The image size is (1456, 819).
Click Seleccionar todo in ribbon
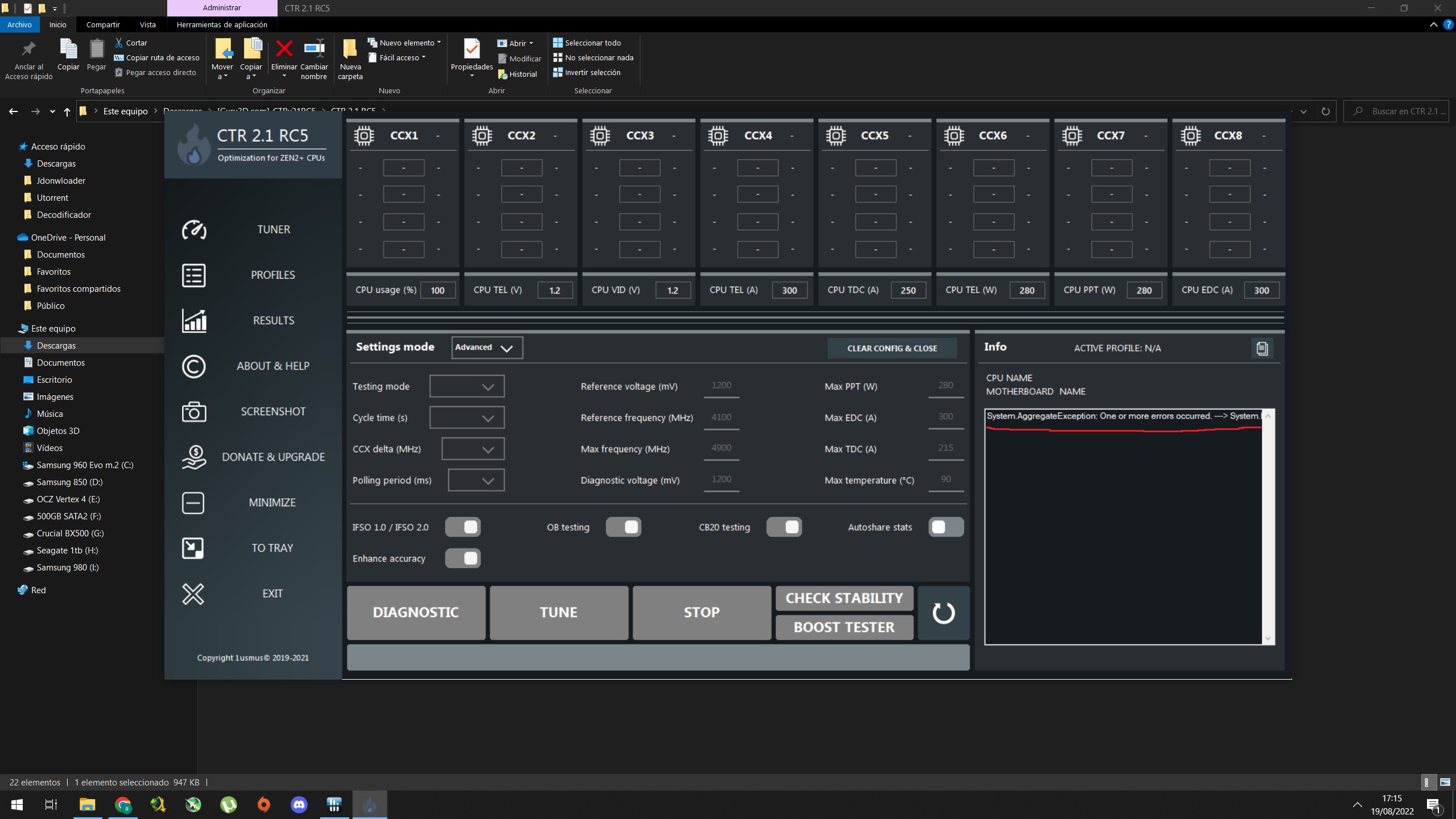pos(586,43)
